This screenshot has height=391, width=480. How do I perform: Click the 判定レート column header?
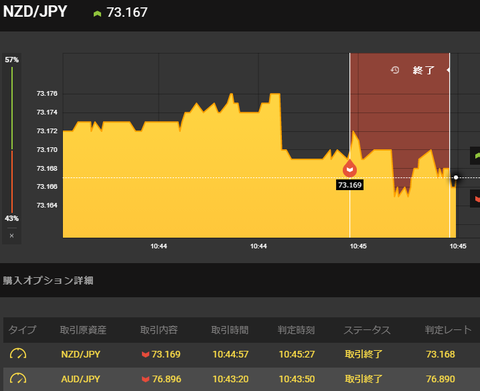pyautogui.click(x=448, y=330)
